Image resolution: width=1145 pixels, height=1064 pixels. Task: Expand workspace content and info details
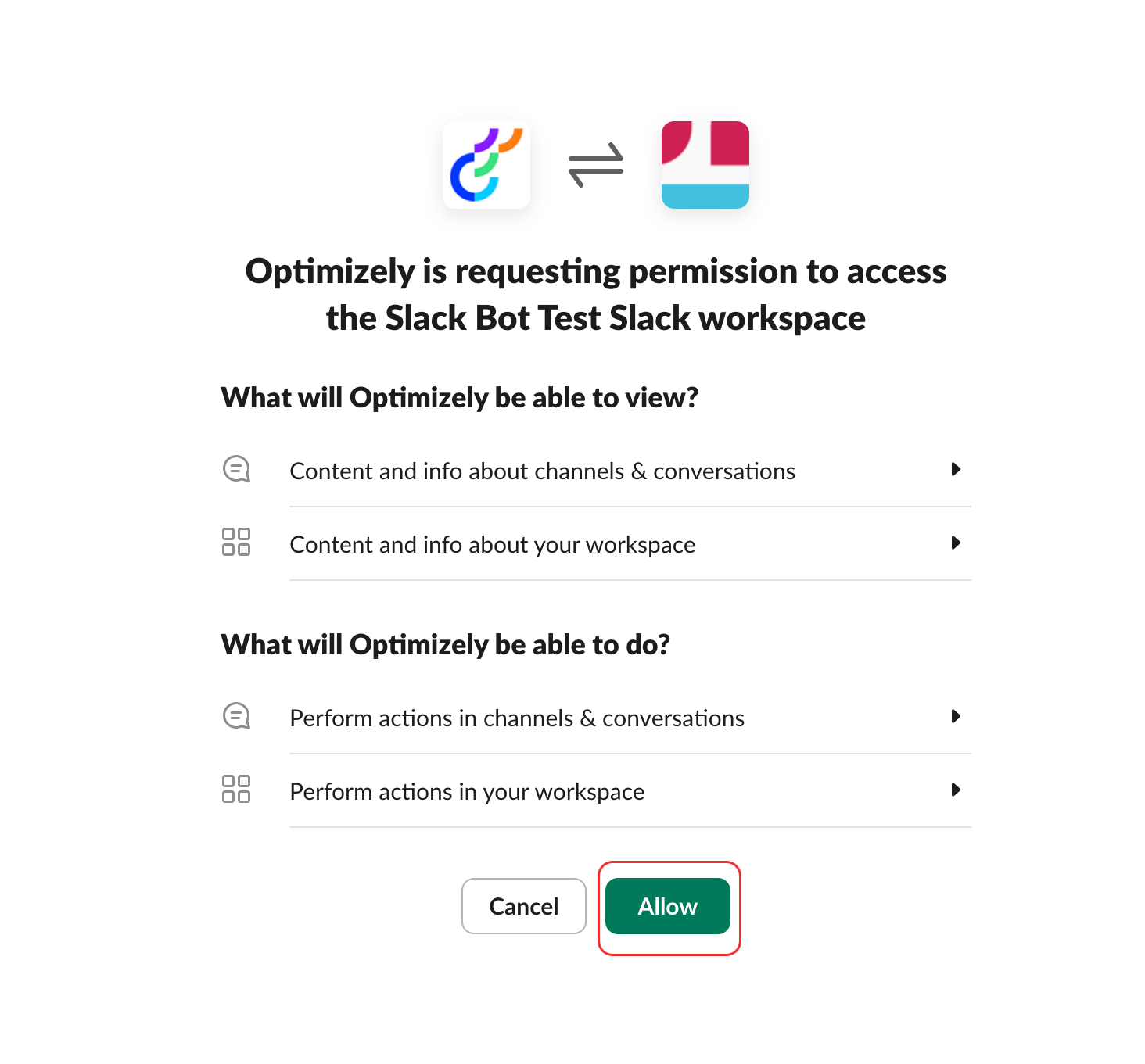coord(956,543)
